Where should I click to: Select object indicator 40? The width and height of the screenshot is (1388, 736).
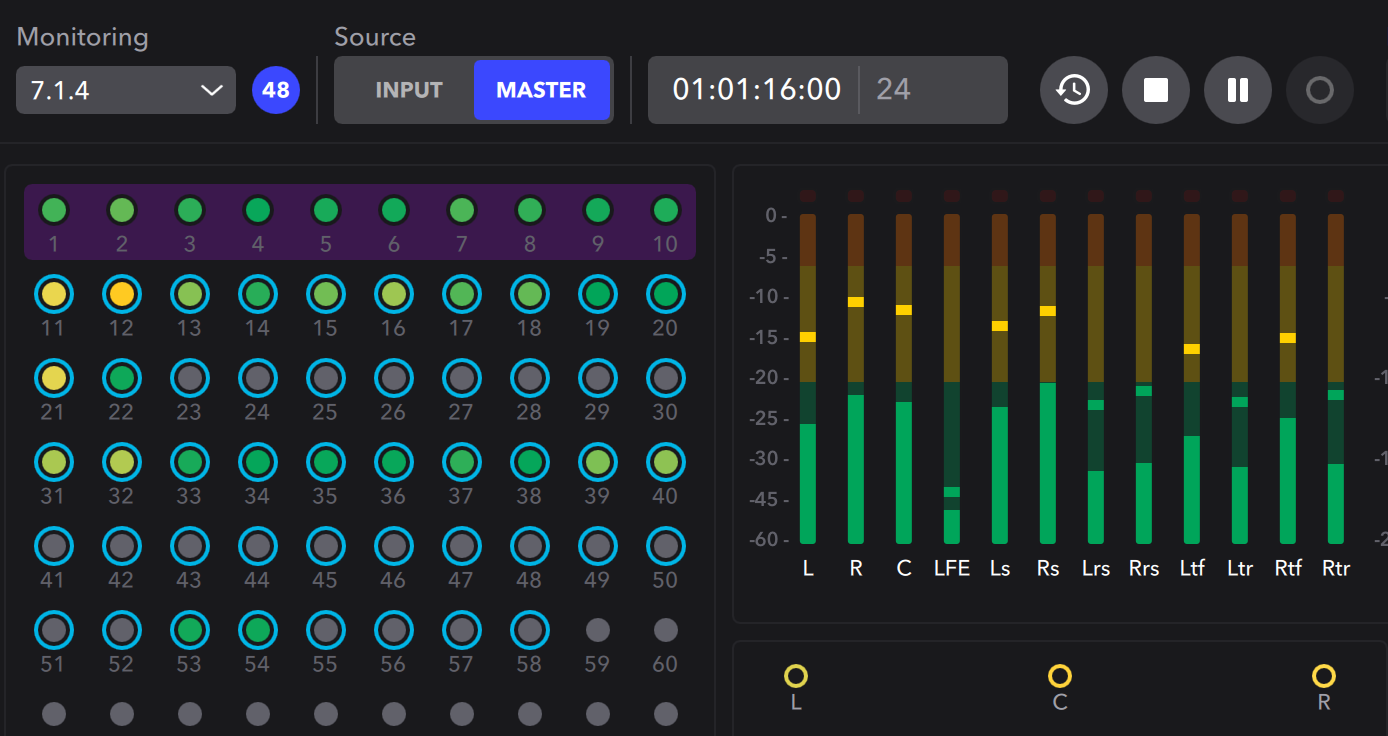666,462
